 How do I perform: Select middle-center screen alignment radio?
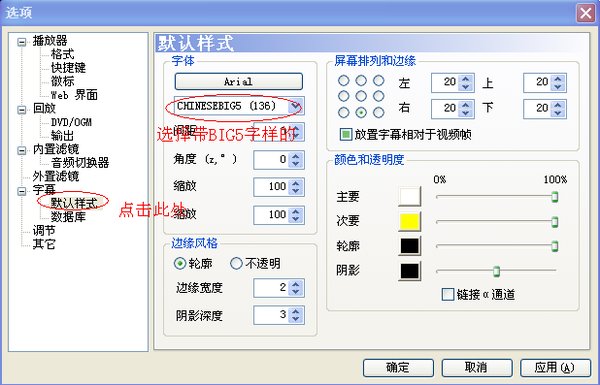(361, 96)
